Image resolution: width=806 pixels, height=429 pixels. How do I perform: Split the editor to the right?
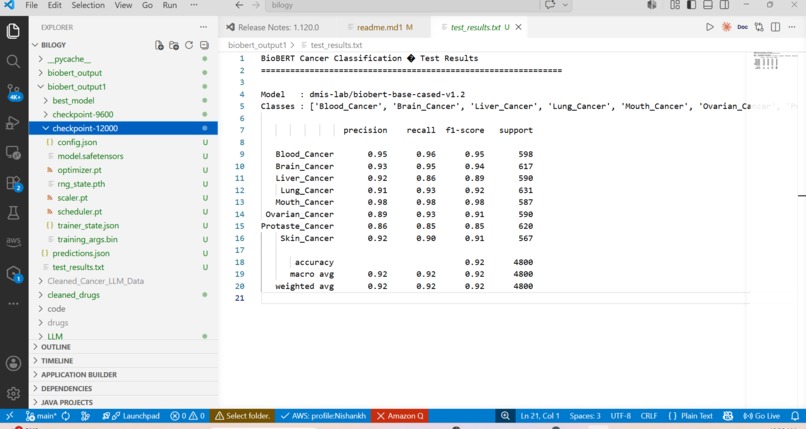(775, 27)
